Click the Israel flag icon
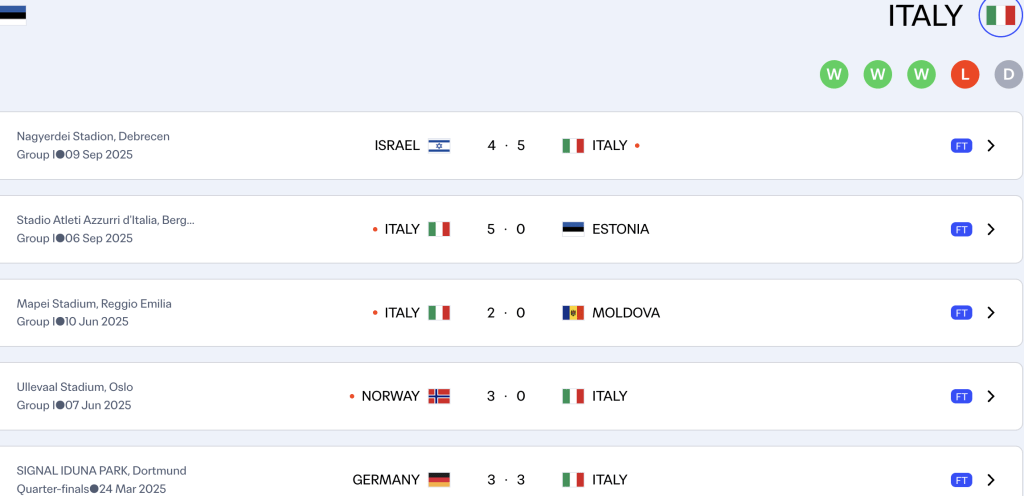The width and height of the screenshot is (1024, 496). pyautogui.click(x=439, y=146)
